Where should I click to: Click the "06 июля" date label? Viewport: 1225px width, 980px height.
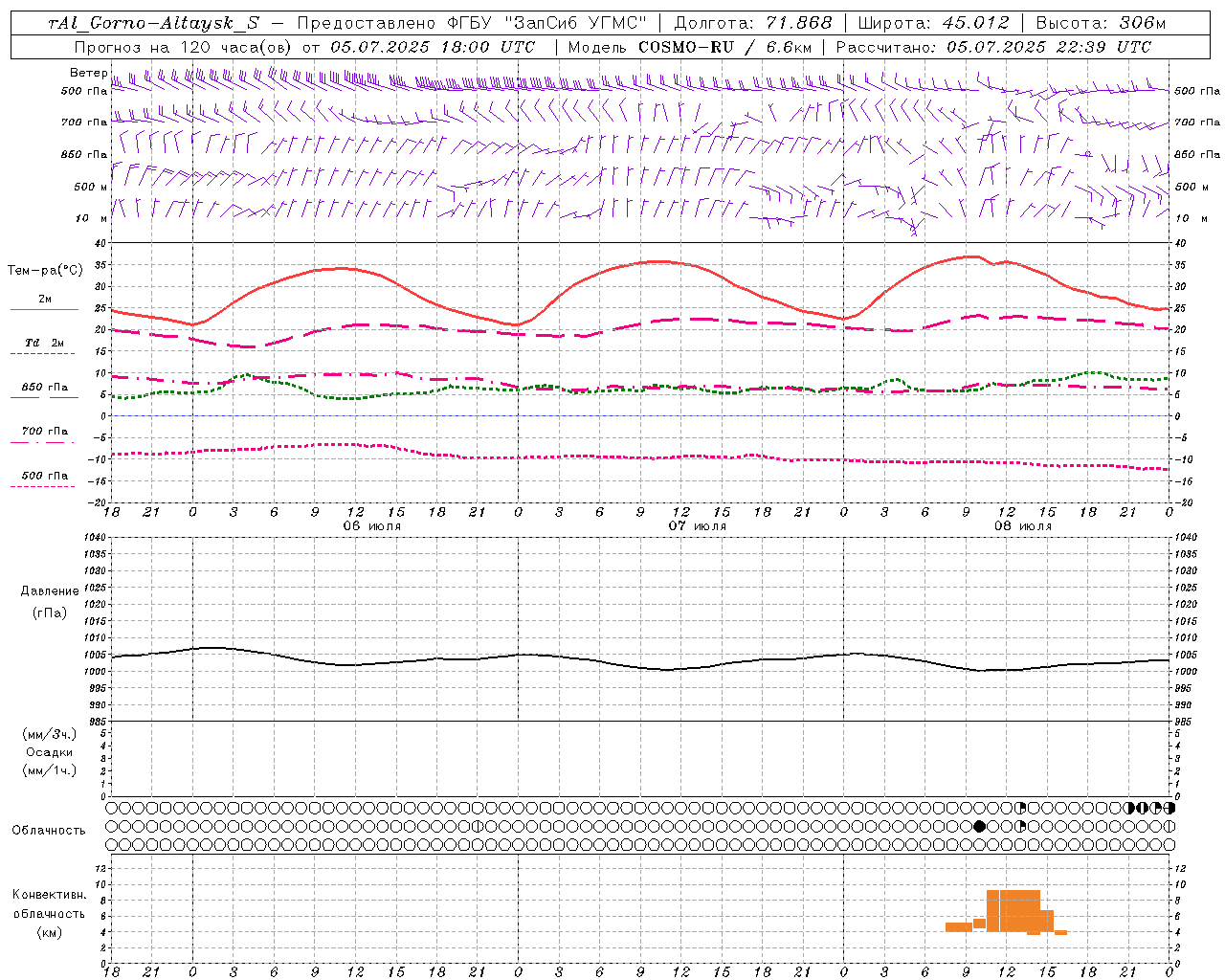point(372,526)
